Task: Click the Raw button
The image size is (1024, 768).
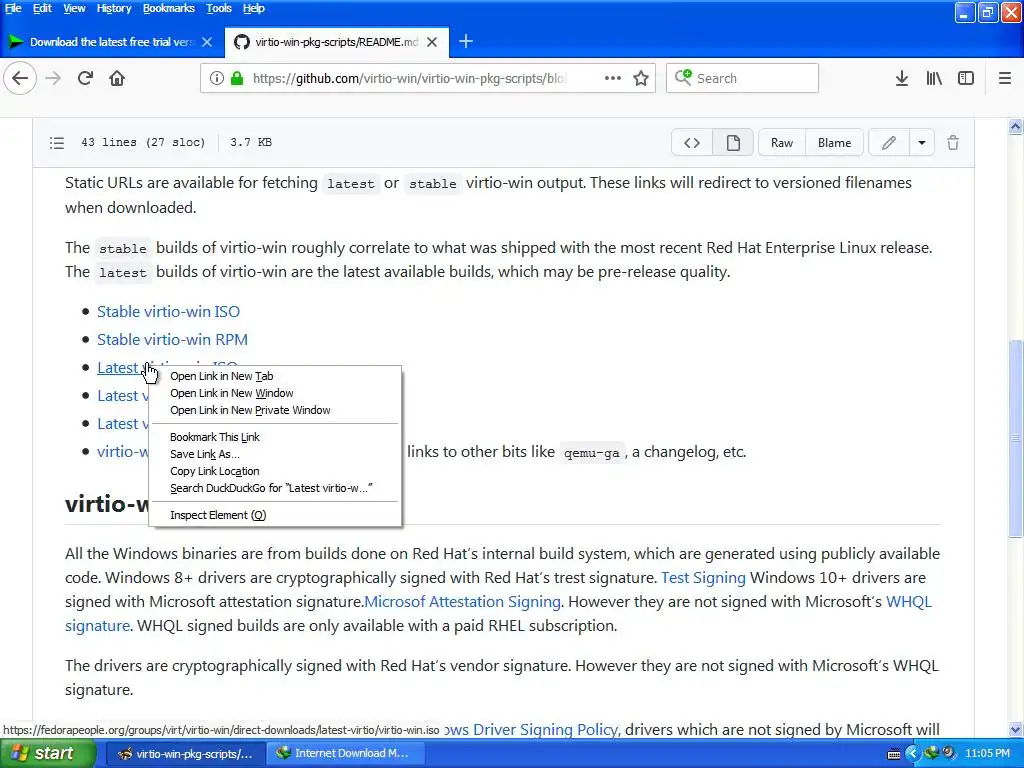Action: pos(782,143)
